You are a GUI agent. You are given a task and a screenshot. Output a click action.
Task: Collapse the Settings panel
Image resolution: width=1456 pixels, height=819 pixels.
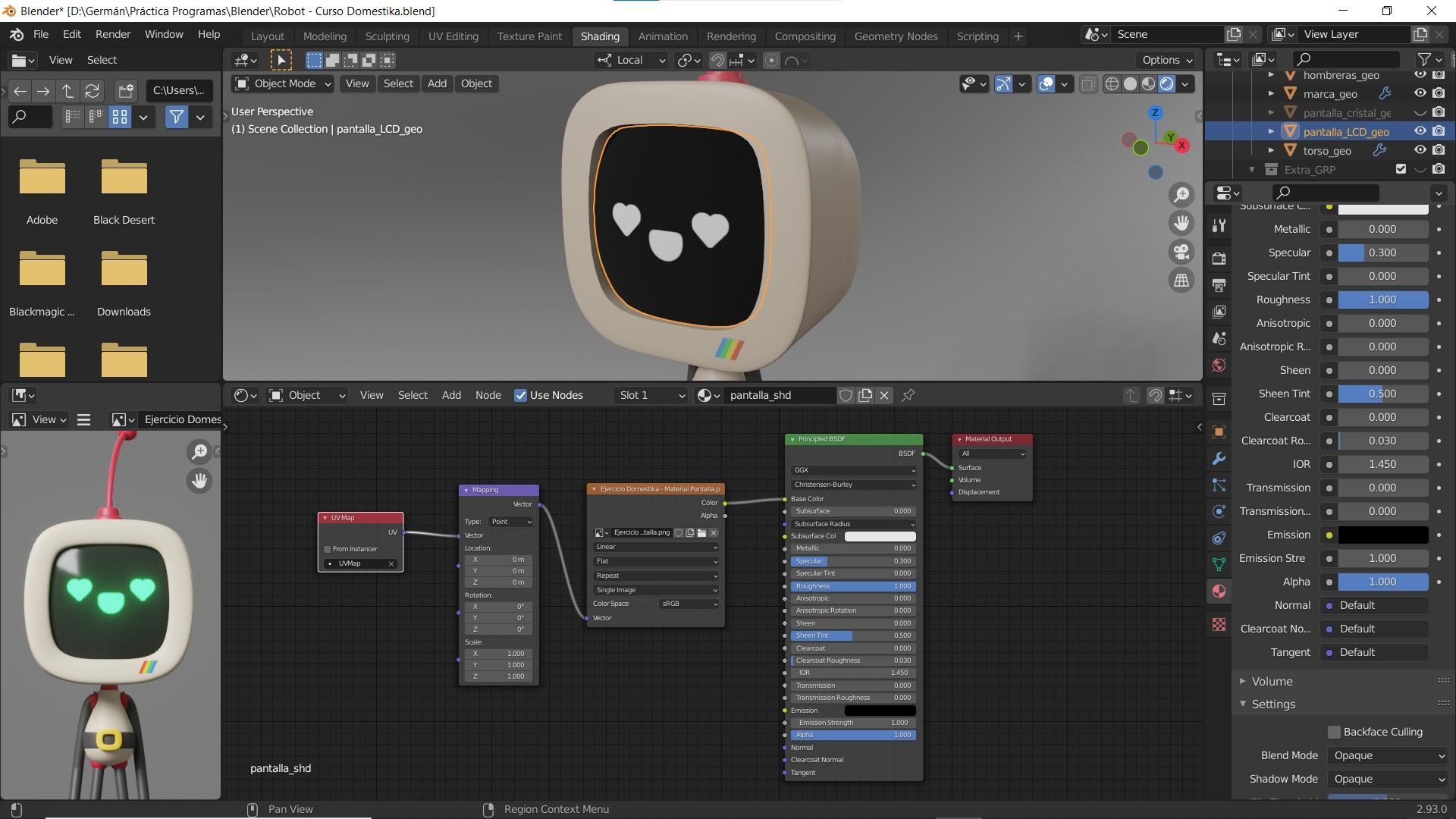pos(1273,704)
